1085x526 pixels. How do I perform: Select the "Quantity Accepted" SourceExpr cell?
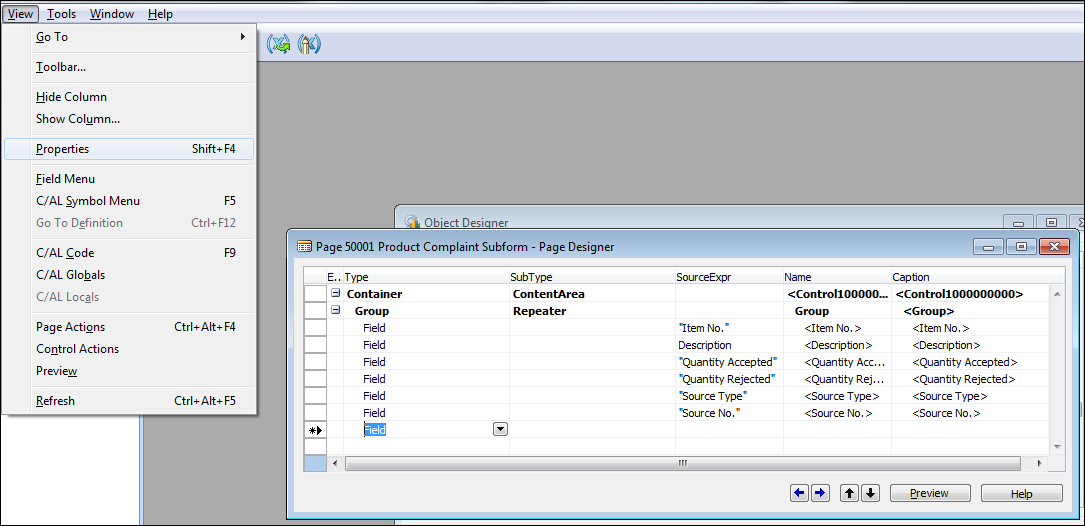[729, 362]
